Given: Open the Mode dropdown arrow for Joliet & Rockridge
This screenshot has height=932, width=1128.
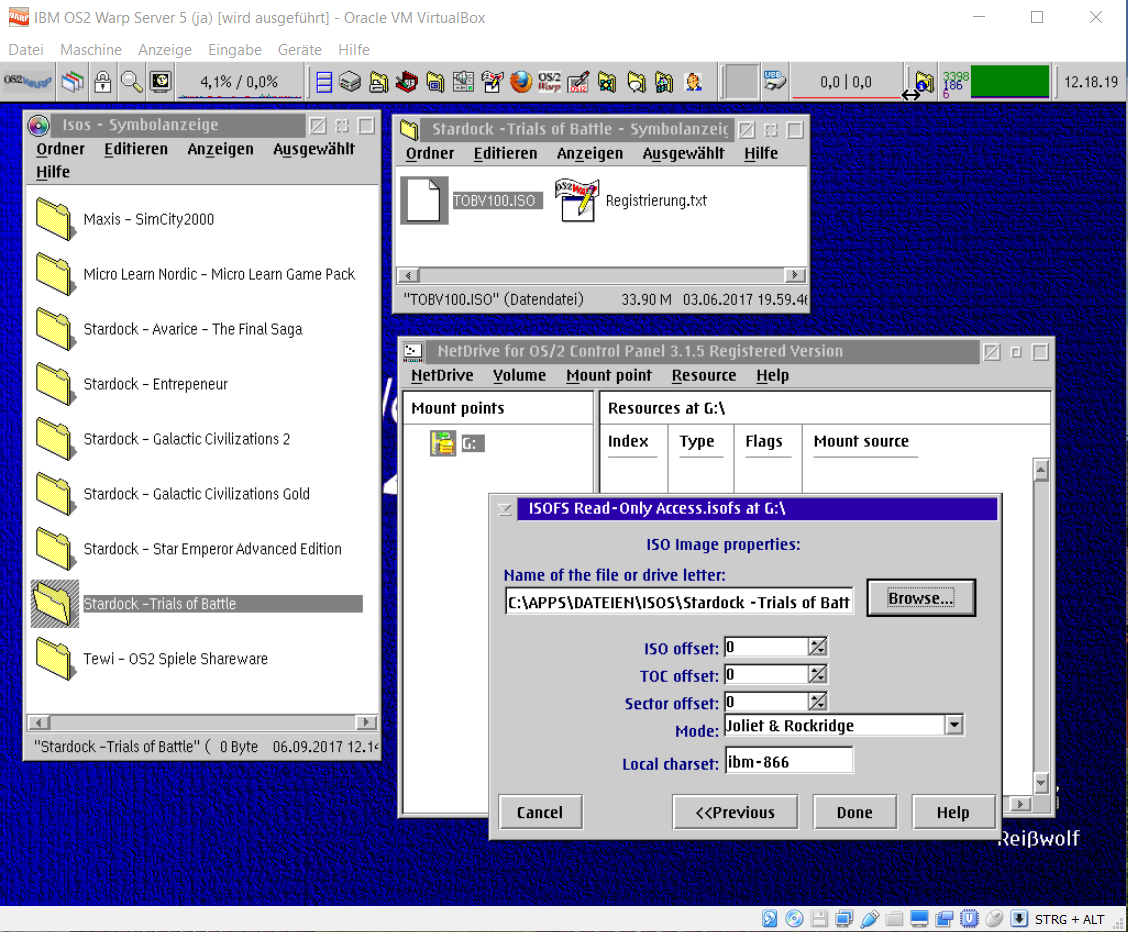Looking at the screenshot, I should pos(954,725).
